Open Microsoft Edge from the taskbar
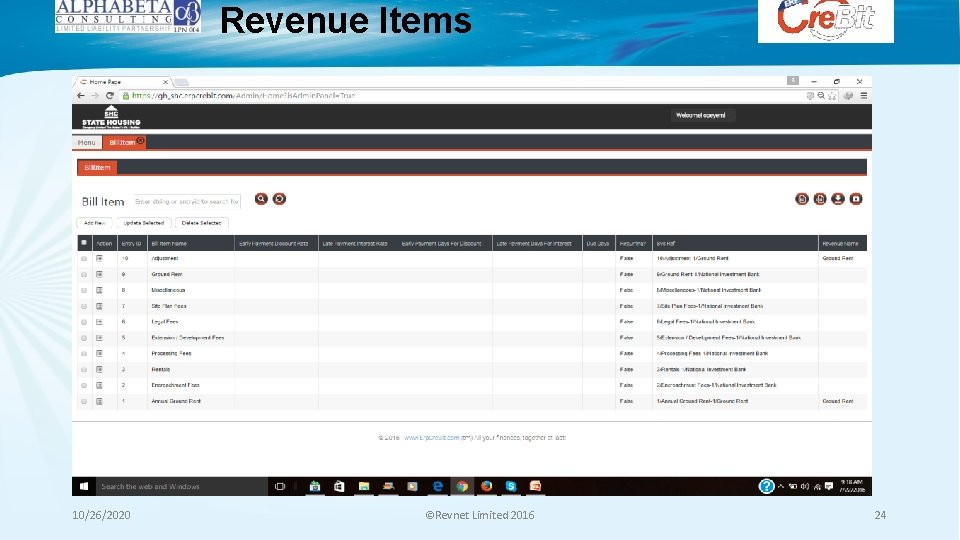The image size is (960, 540). pos(438,486)
